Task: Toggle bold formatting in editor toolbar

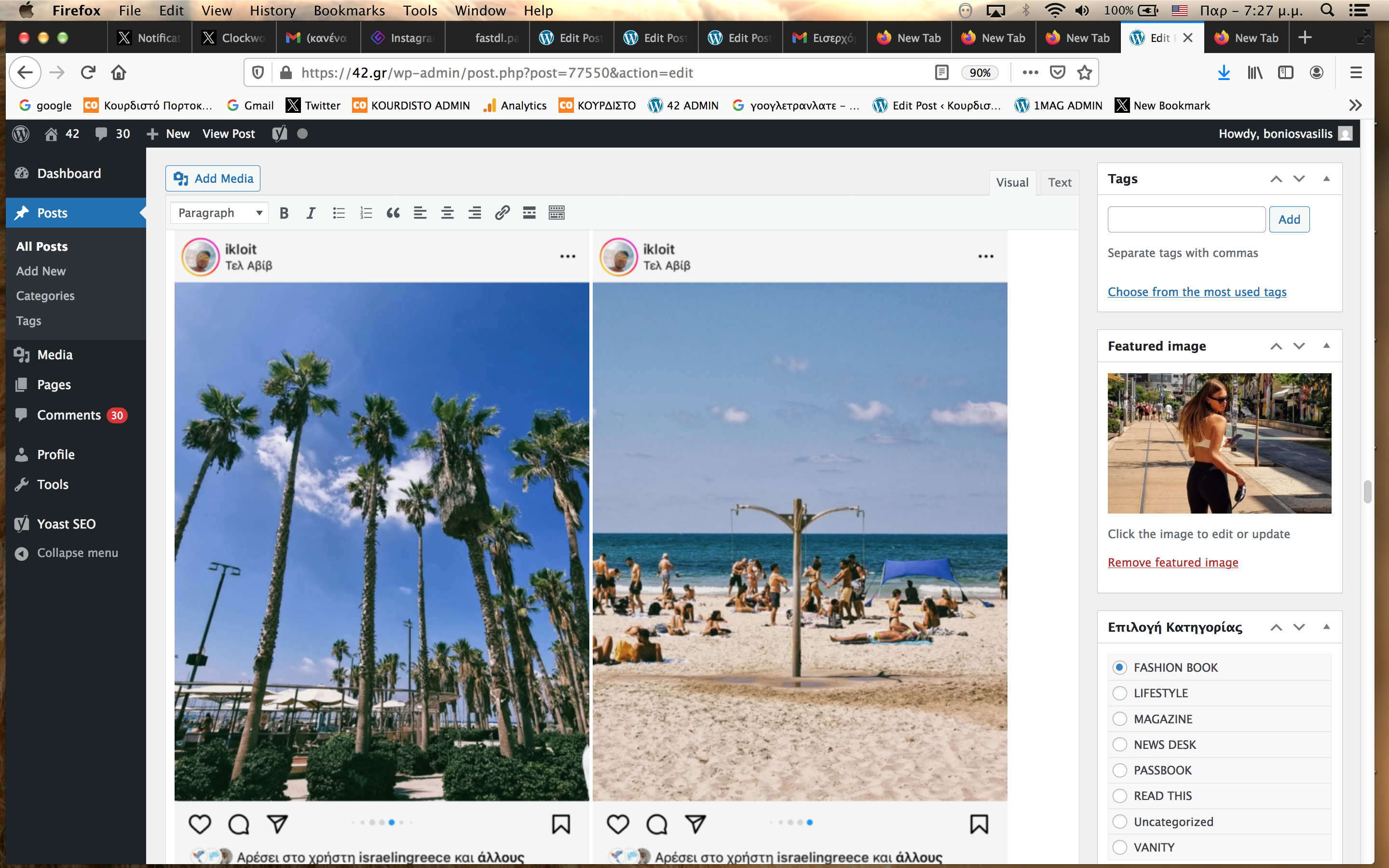Action: (x=284, y=213)
